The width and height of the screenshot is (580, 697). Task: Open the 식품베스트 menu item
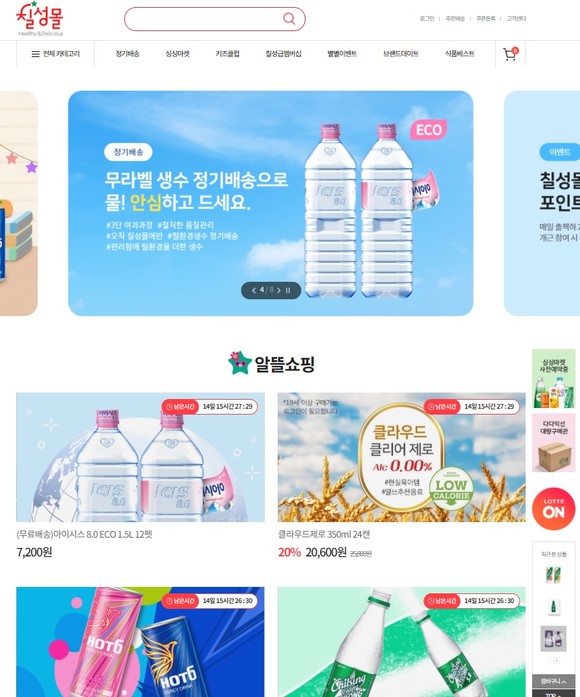460,54
